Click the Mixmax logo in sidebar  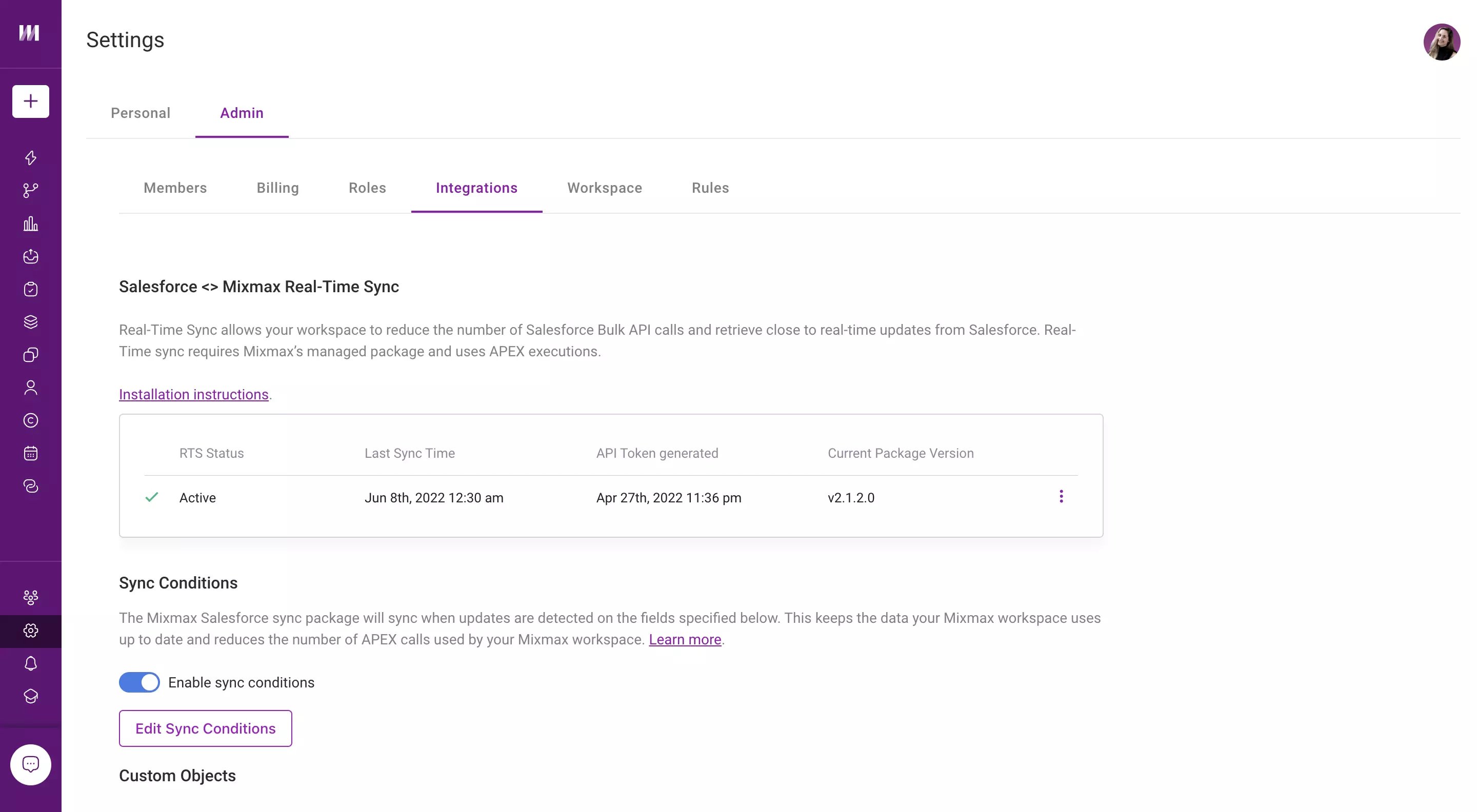coord(29,33)
